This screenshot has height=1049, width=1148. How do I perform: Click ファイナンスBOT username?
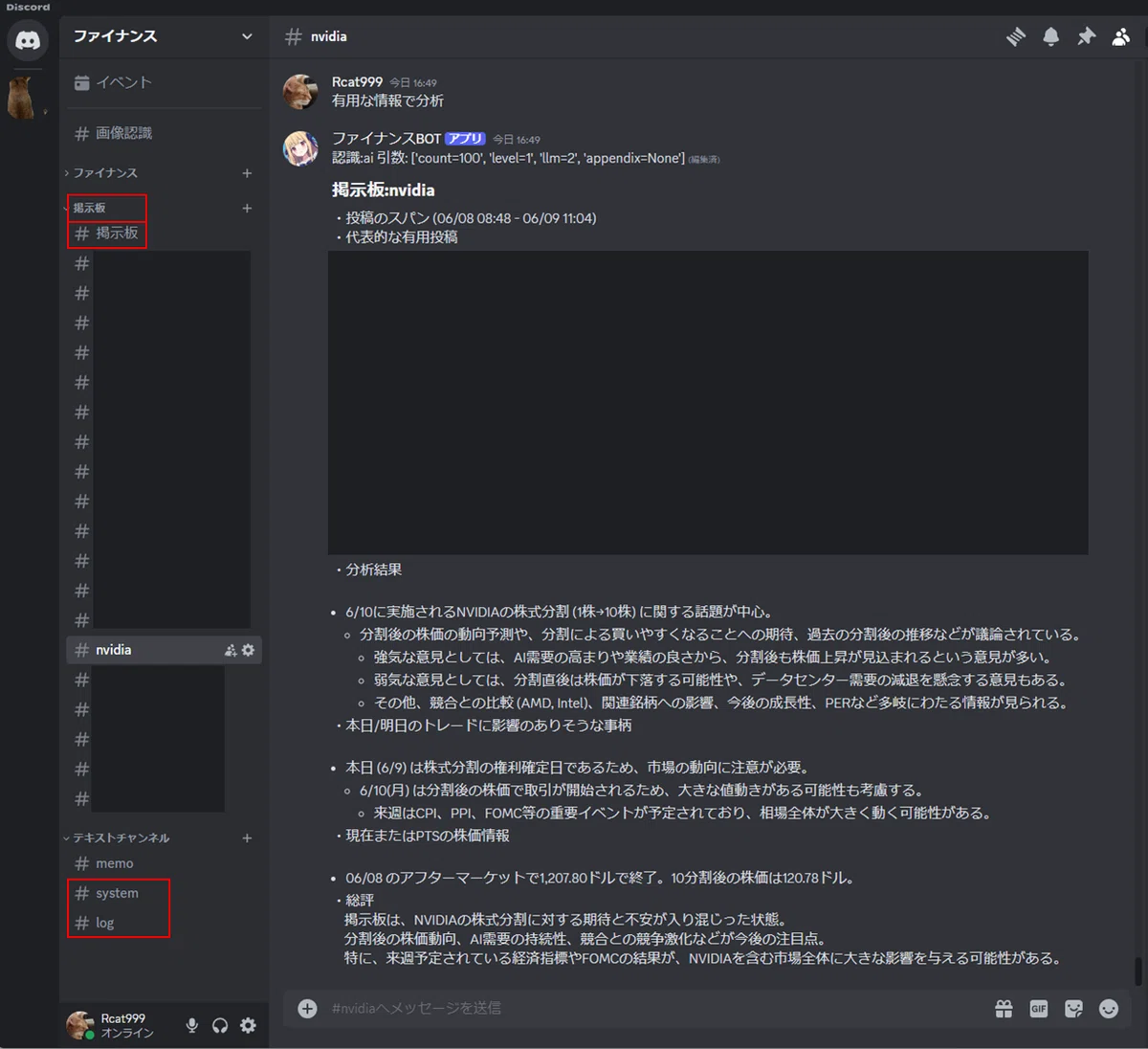pyautogui.click(x=386, y=139)
